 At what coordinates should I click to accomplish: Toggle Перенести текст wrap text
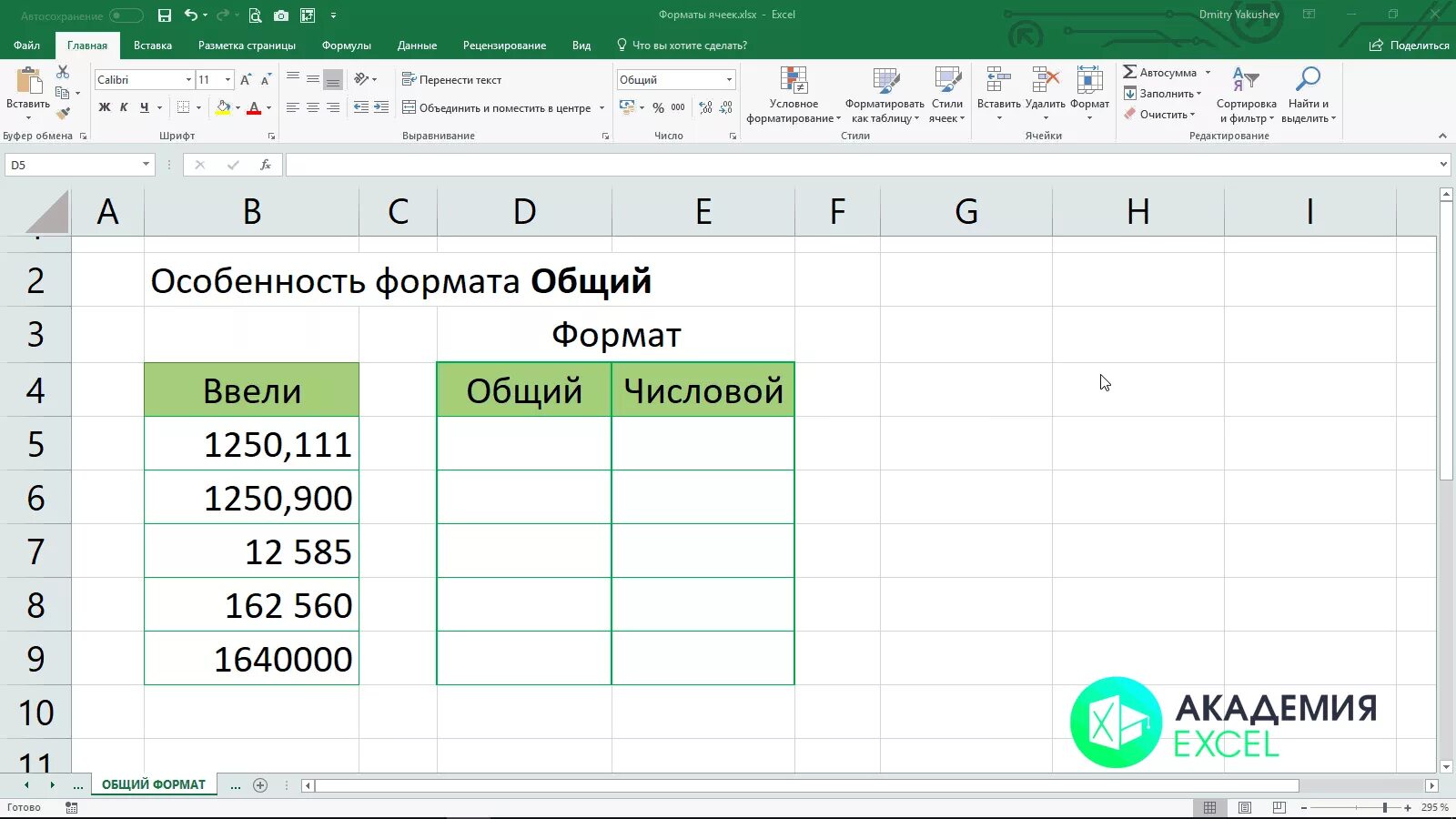452,80
